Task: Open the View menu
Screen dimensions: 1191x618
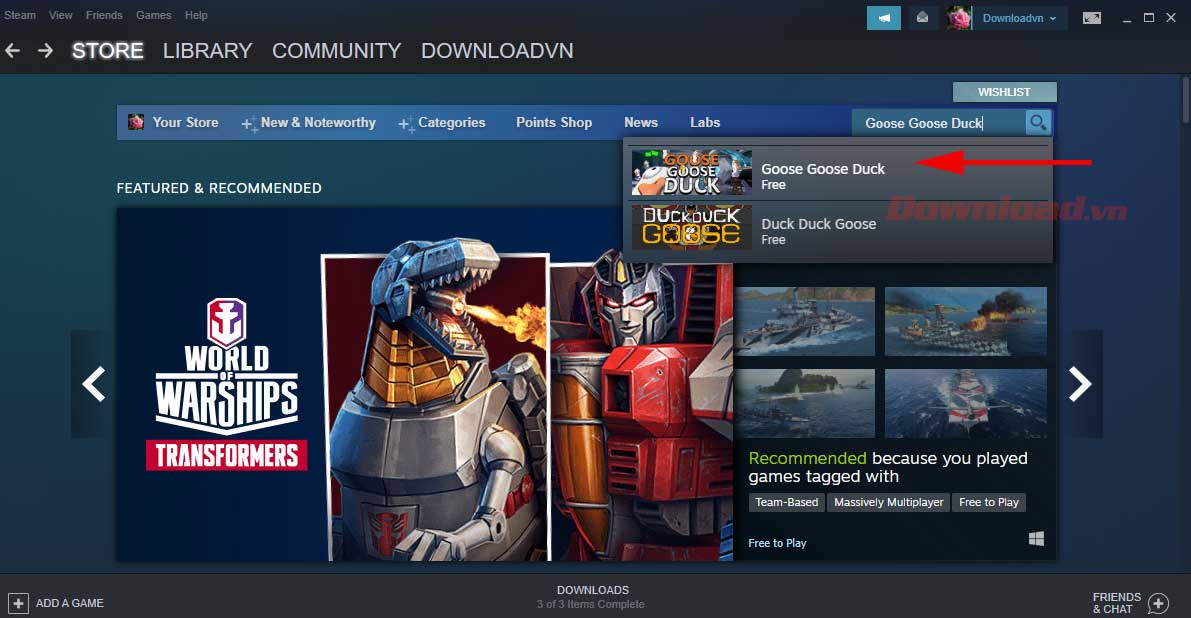Action: pos(61,15)
